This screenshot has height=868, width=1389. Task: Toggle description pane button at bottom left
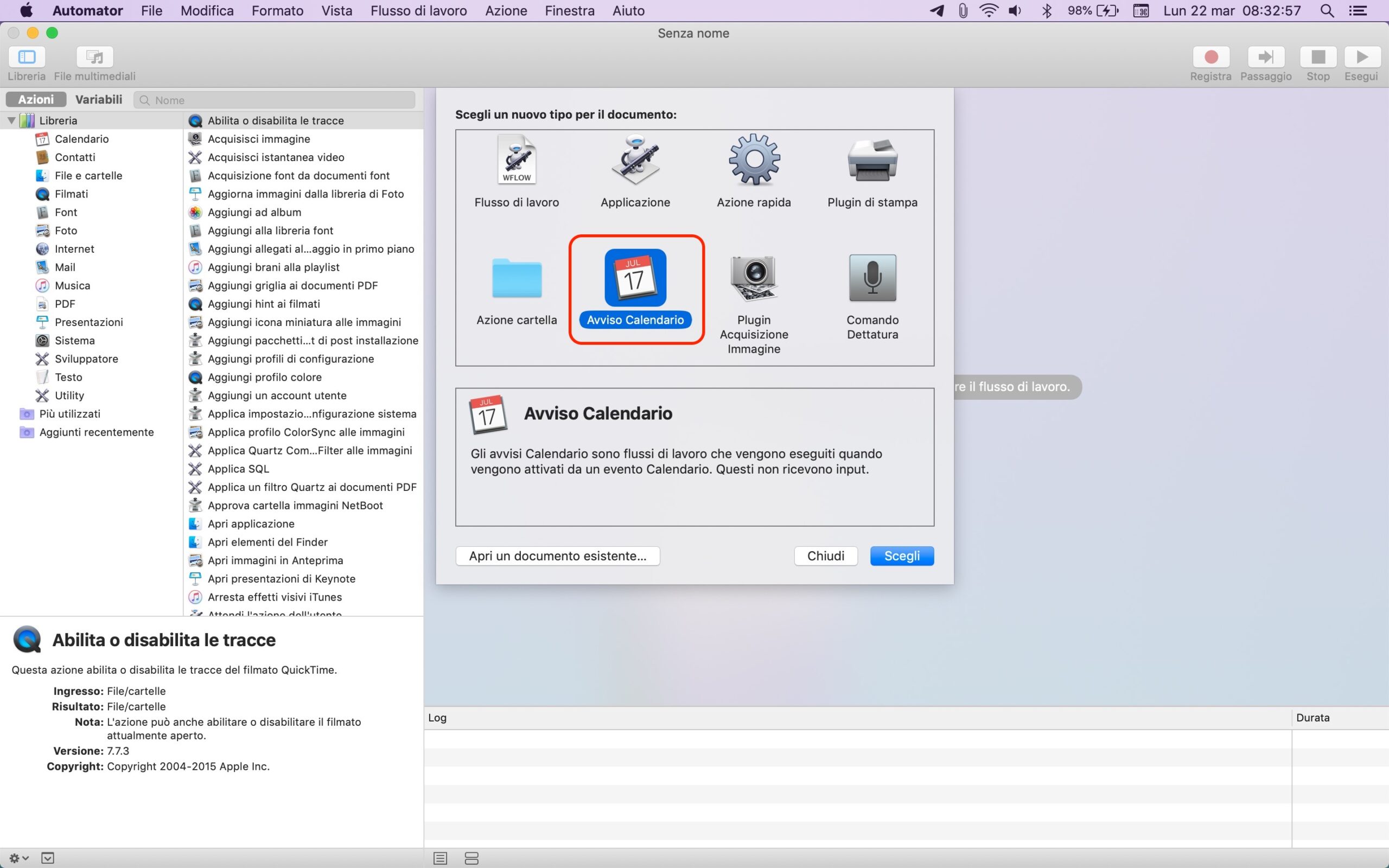point(48,858)
